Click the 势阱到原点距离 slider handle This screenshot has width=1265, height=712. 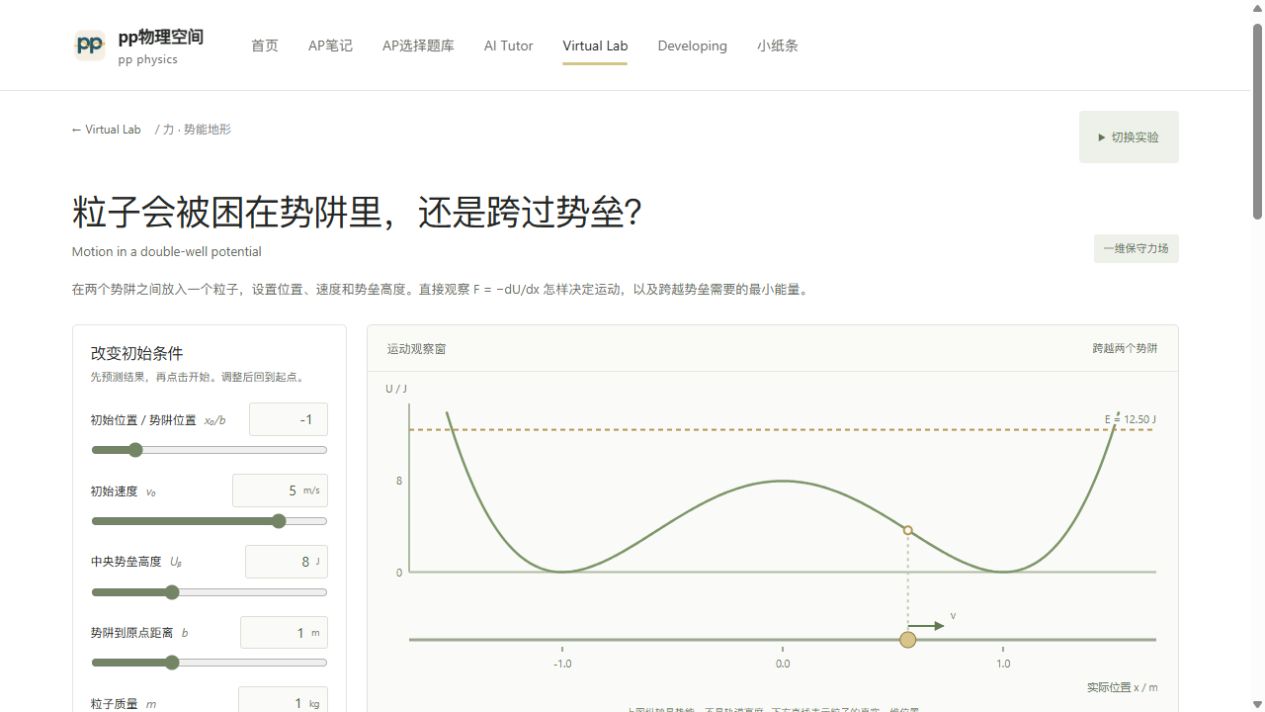[172, 662]
